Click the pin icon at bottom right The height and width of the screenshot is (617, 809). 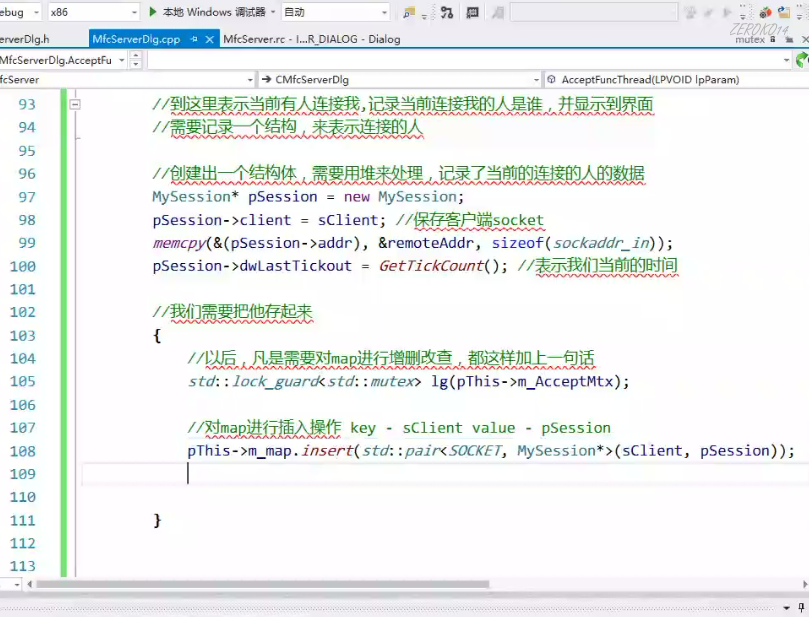pyautogui.click(x=801, y=608)
